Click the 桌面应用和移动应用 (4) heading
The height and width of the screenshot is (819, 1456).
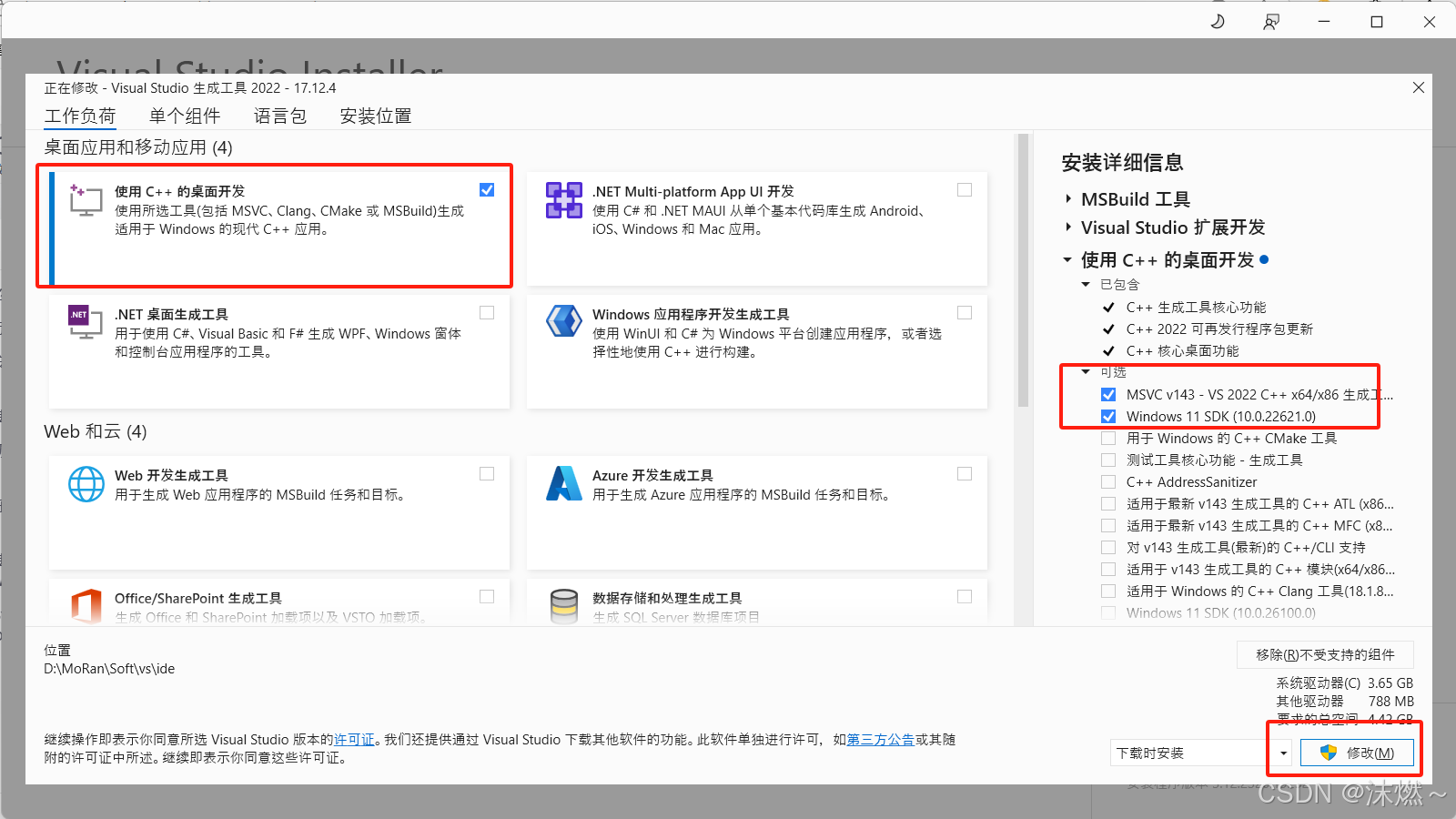pos(138,147)
